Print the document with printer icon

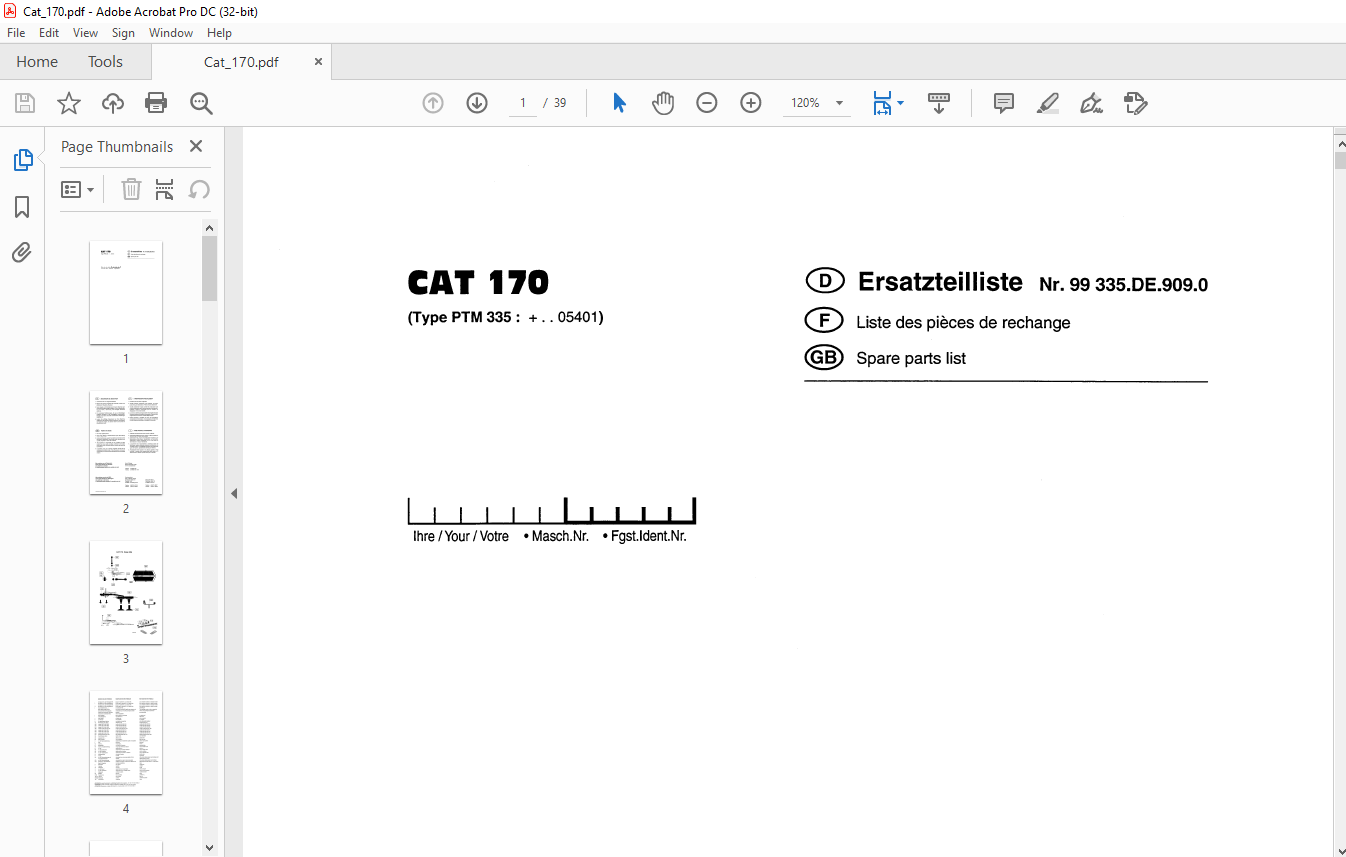pos(156,103)
